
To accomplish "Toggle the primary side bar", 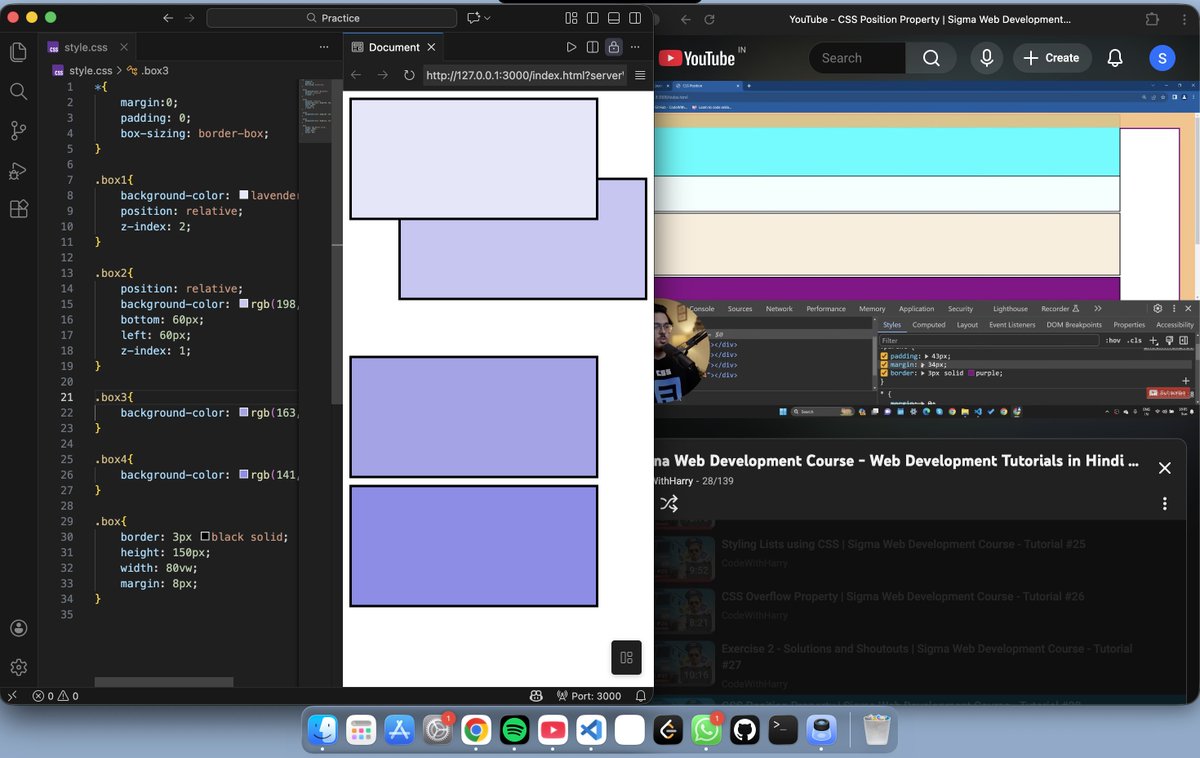I will coord(592,18).
